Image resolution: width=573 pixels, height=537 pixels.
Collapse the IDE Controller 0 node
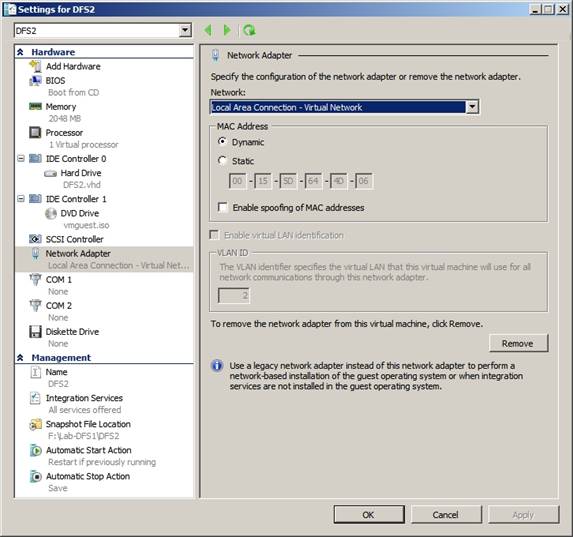(x=21, y=158)
